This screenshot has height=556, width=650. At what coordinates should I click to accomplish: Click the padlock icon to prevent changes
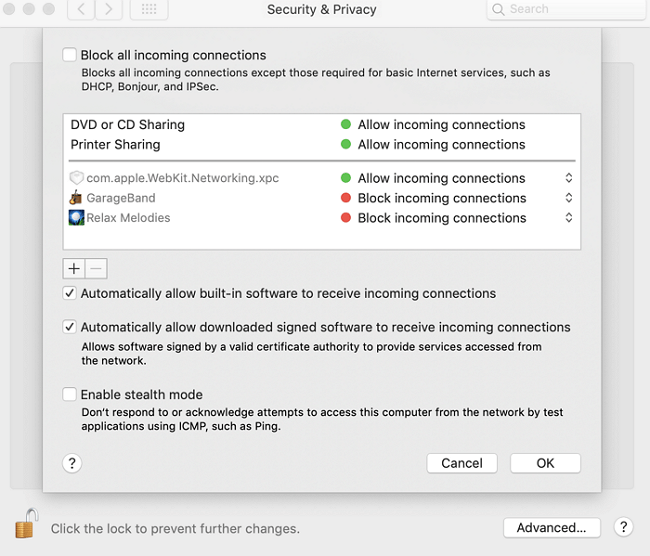click(x=24, y=524)
